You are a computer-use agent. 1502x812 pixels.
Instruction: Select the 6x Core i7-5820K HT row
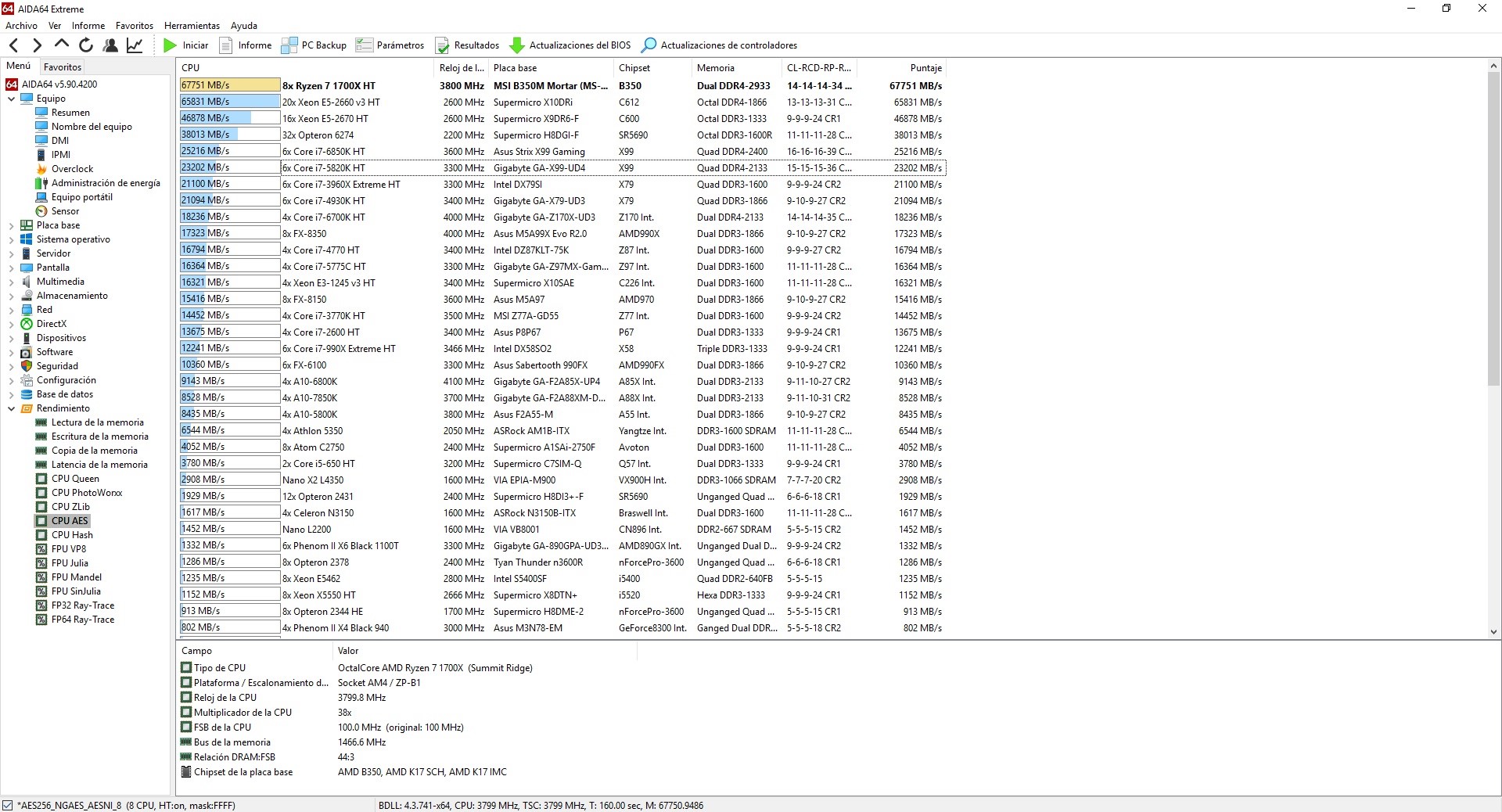(562, 167)
